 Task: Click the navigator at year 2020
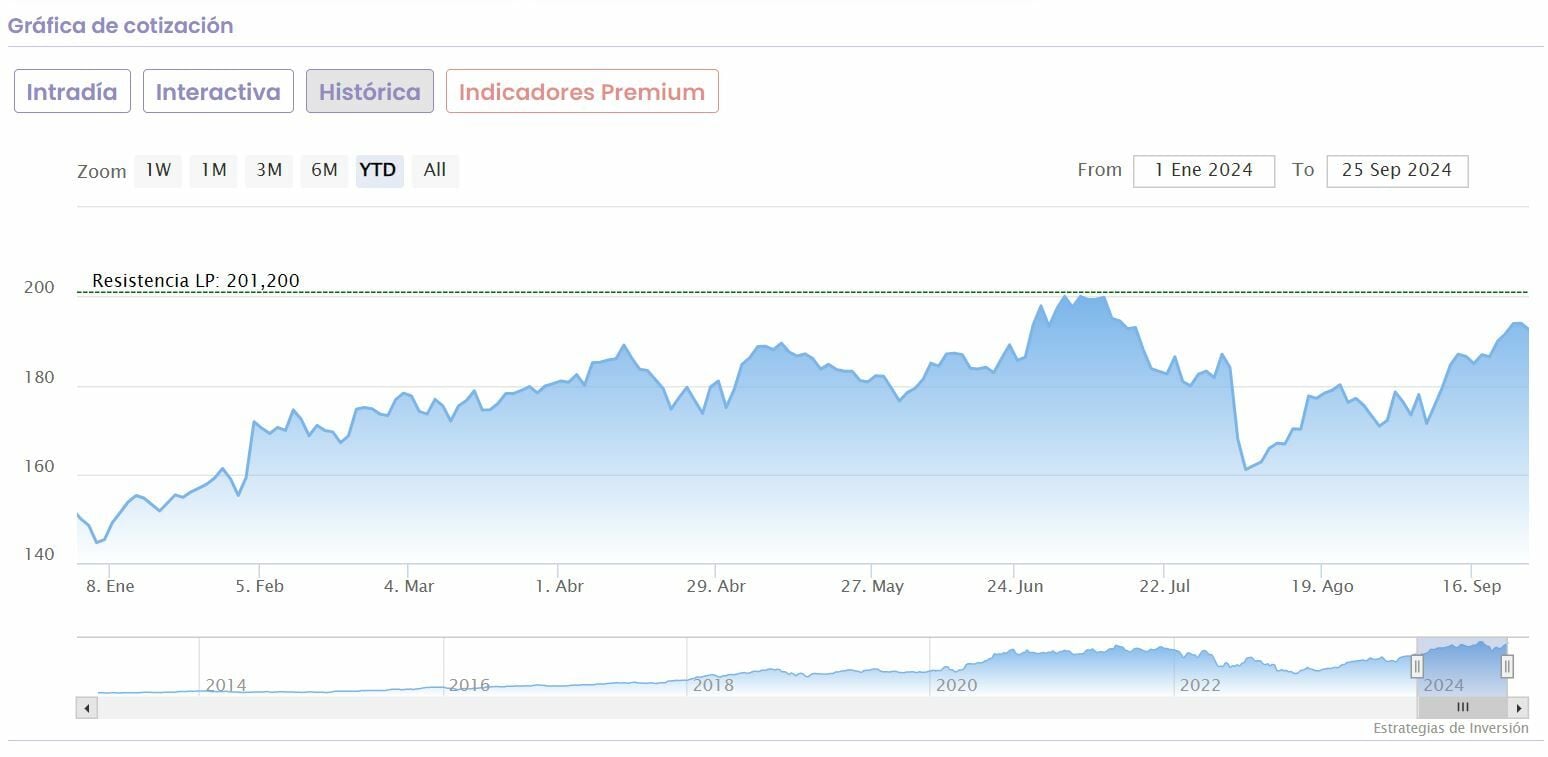[x=955, y=685]
